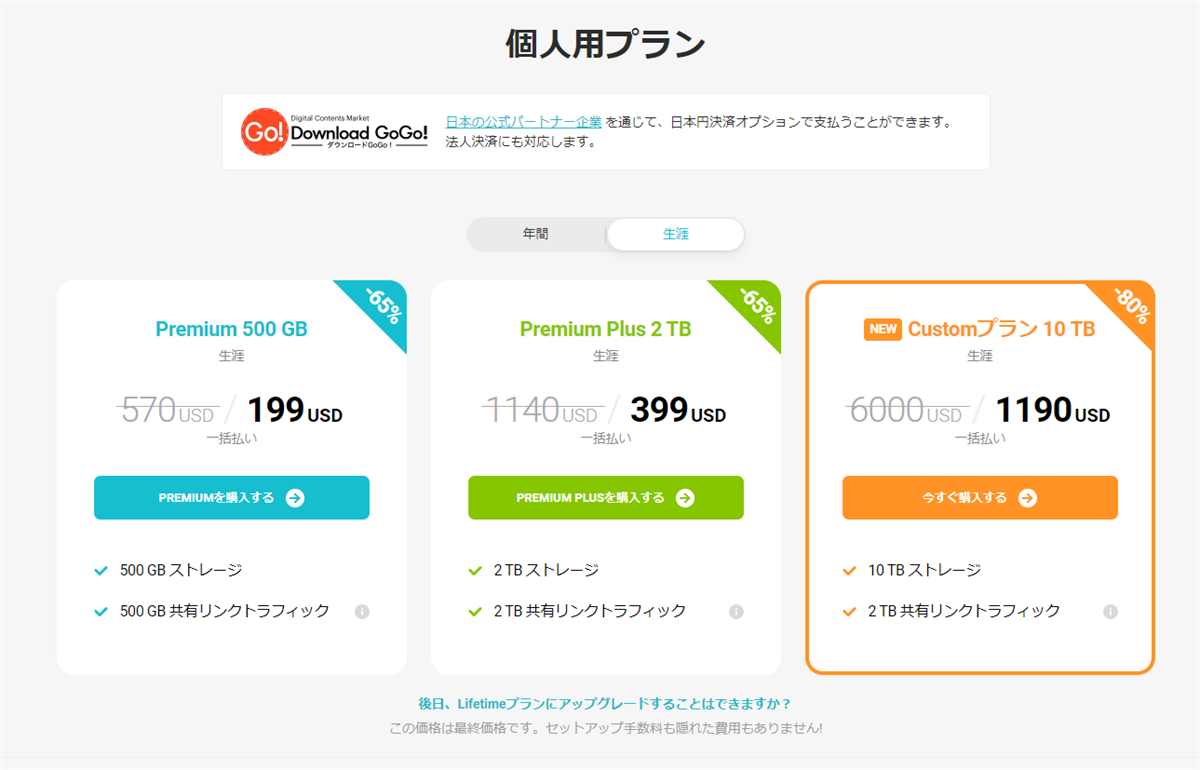The width and height of the screenshot is (1200, 770).
Task: Click the PREMIUMを購入する button
Action: click(x=231, y=498)
